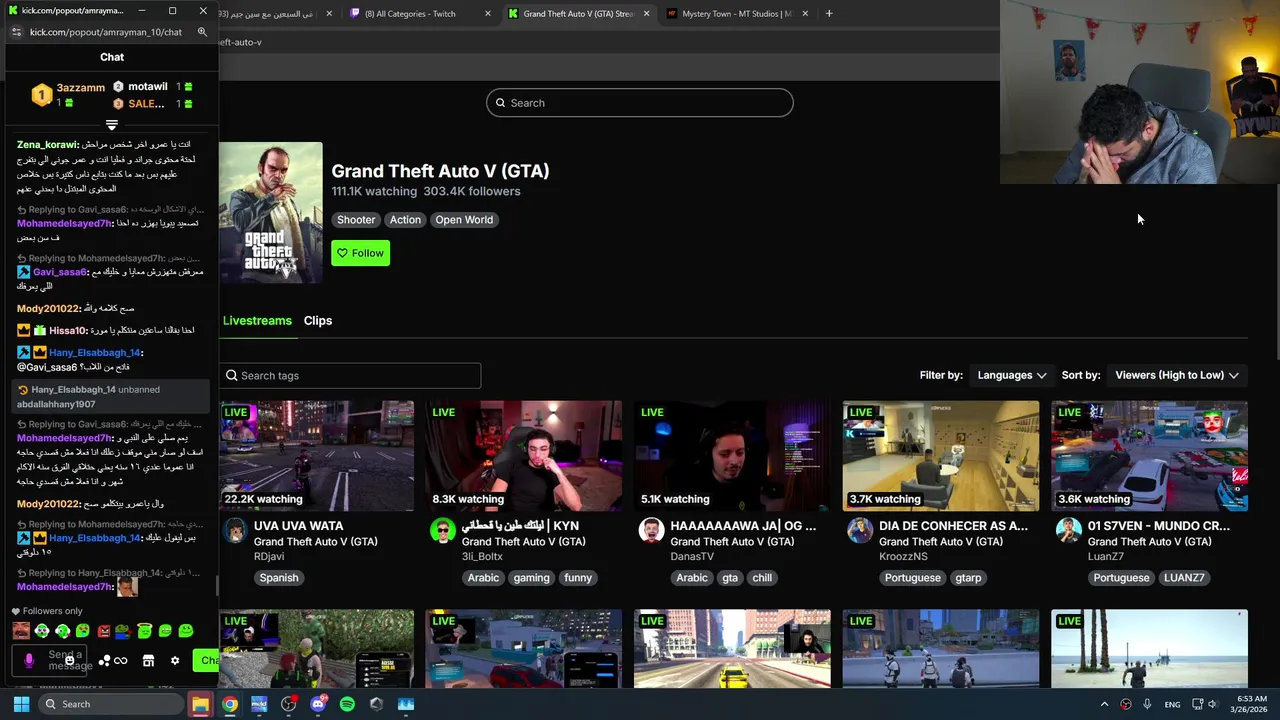This screenshot has width=1280, height=720.
Task: Open Viewers (High to Low) sort dropdown
Action: pyautogui.click(x=1177, y=375)
